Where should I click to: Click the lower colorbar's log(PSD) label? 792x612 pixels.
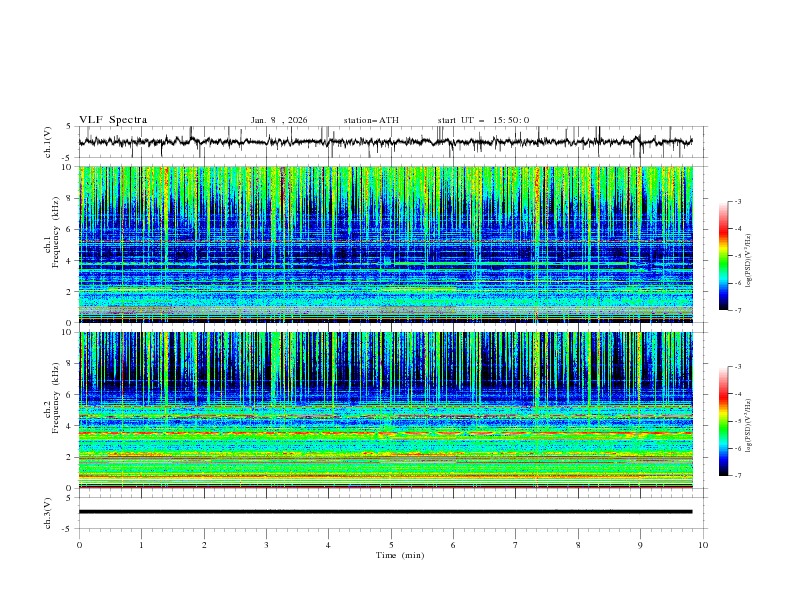point(748,426)
